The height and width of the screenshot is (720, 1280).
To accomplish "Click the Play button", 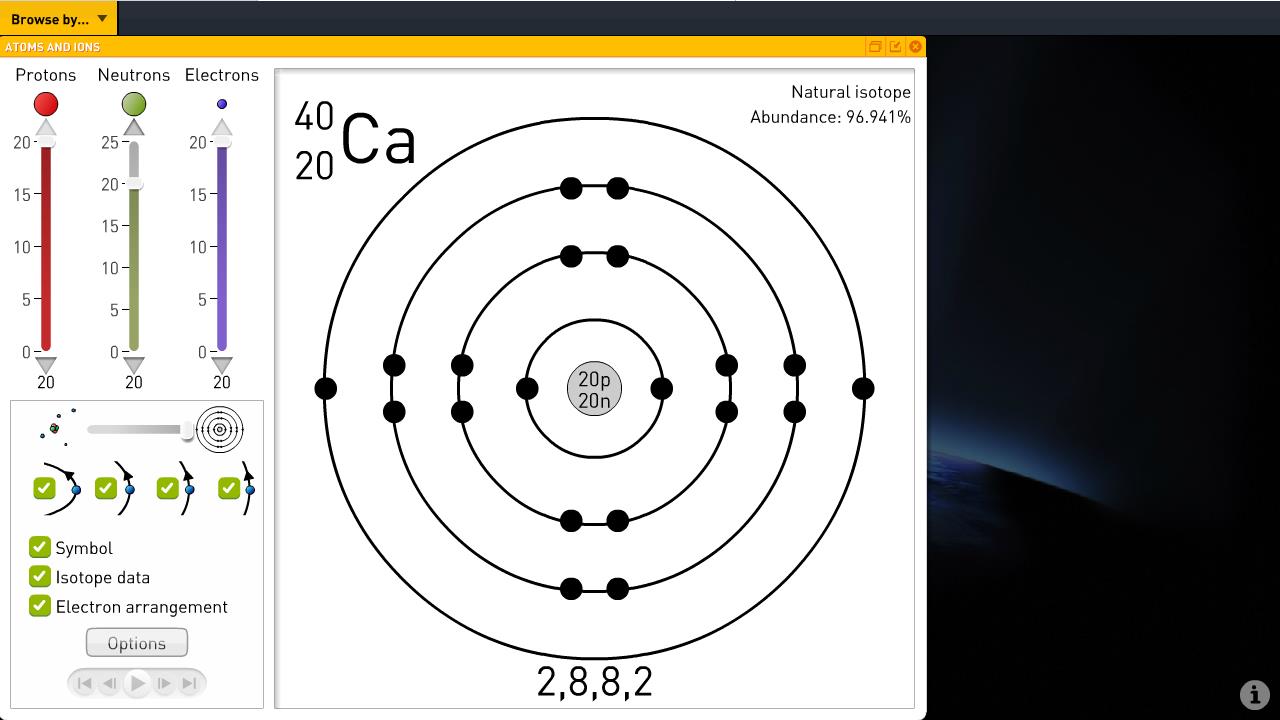I will point(137,683).
